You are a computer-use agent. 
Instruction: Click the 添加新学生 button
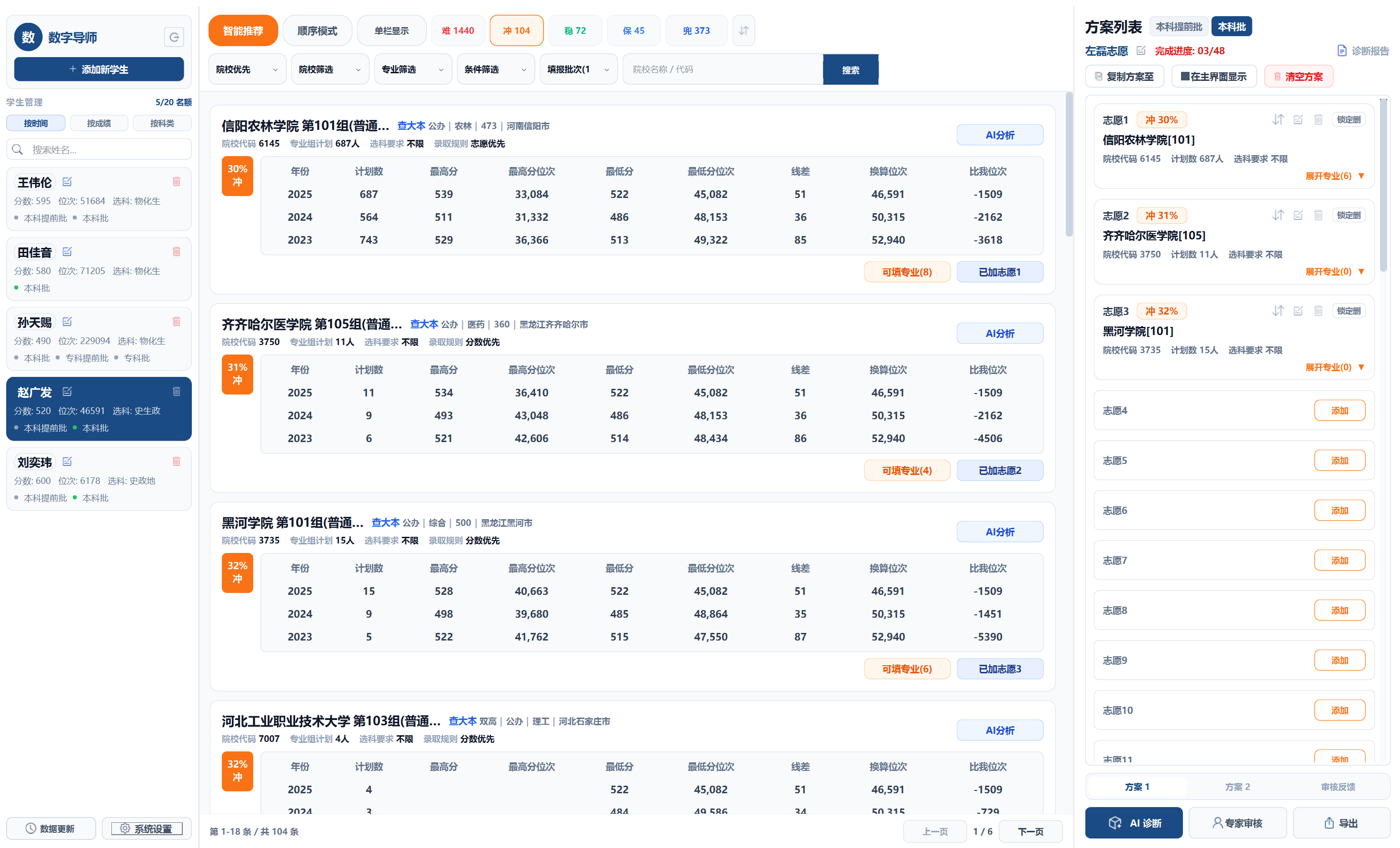coord(99,69)
